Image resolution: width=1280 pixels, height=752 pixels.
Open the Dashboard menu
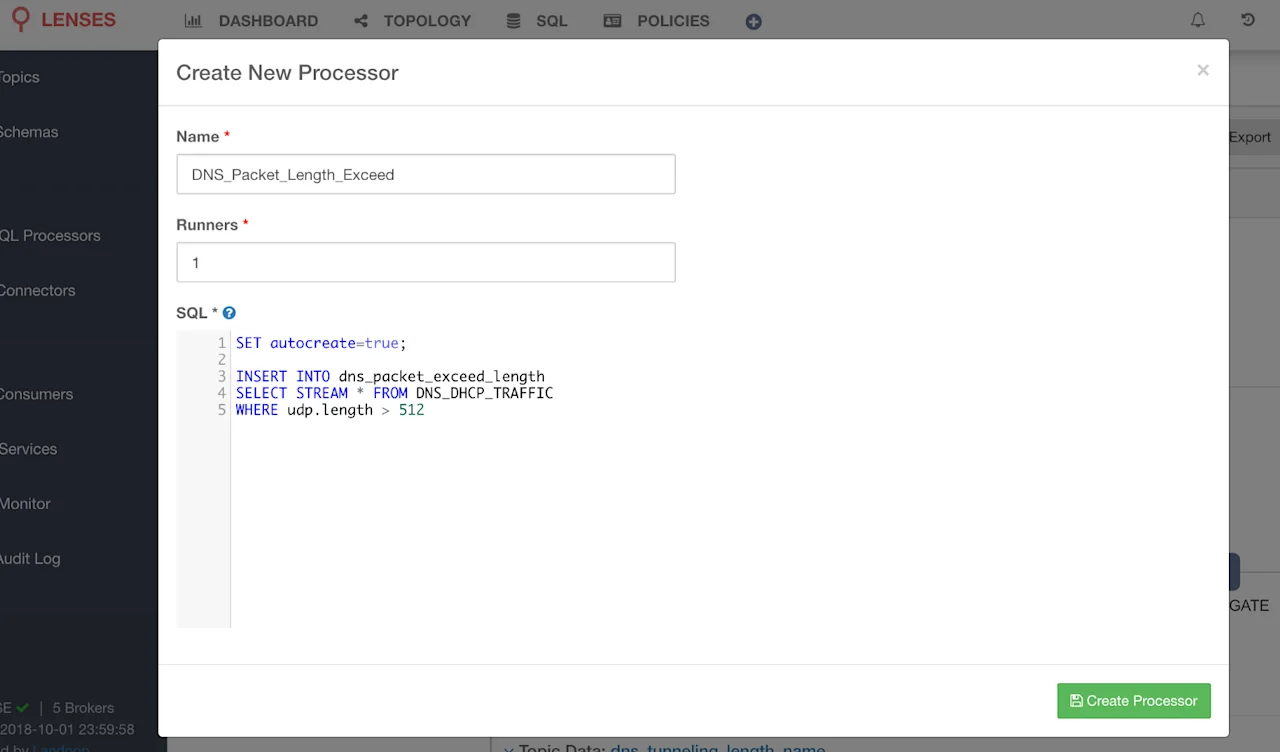(x=251, y=21)
